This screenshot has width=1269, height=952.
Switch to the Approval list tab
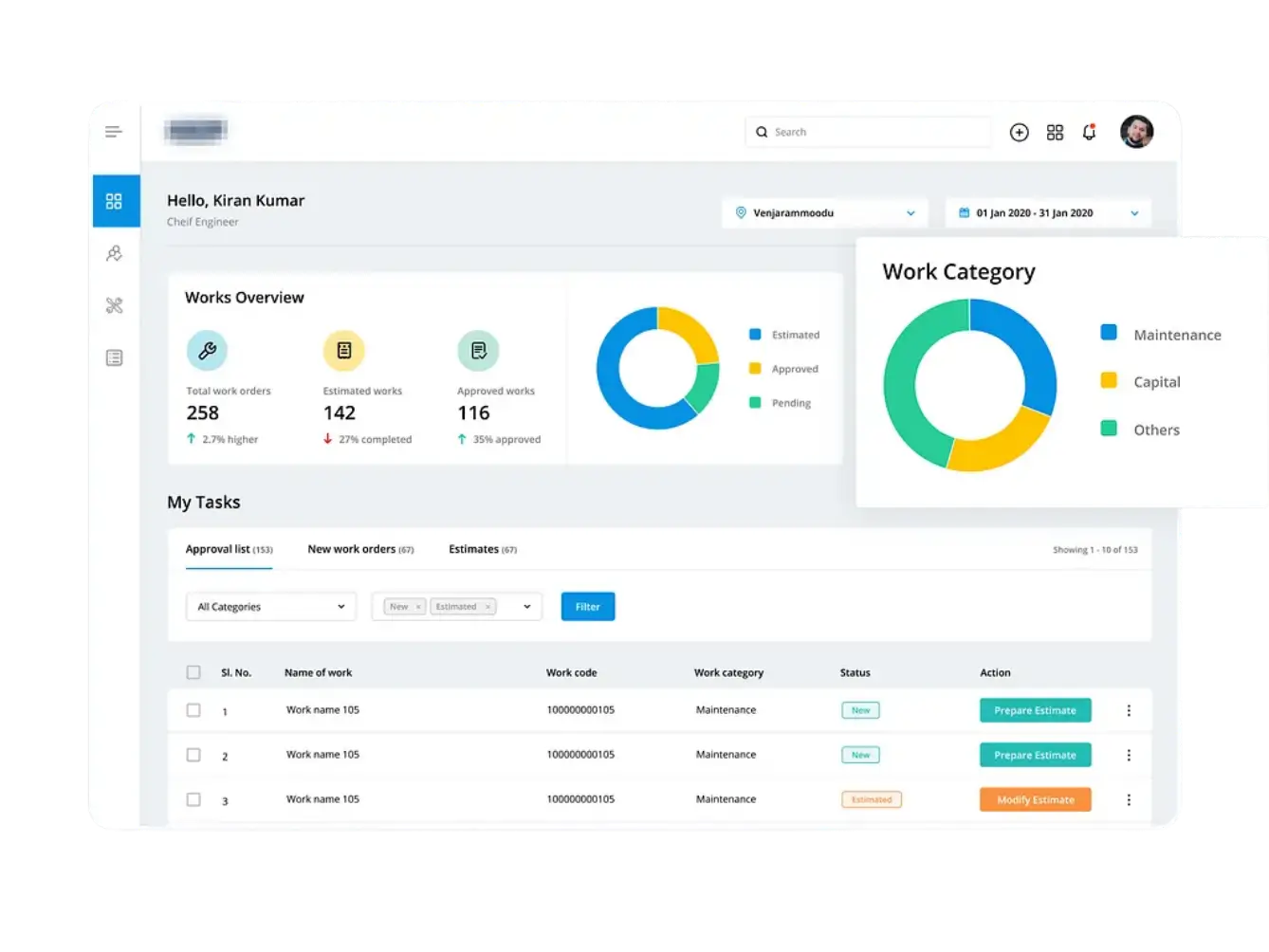[x=229, y=549]
